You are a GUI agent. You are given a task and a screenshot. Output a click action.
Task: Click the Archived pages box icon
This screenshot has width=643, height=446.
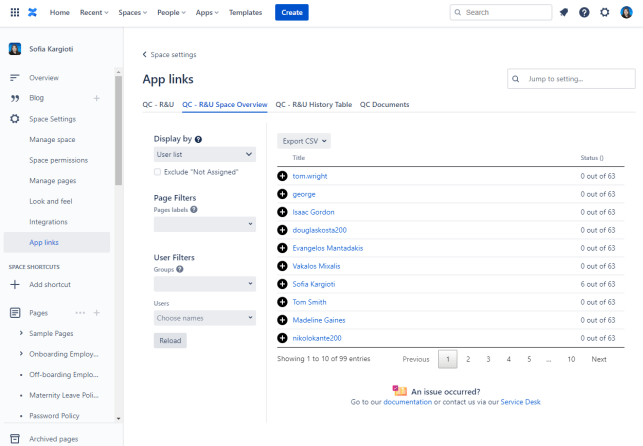[15, 439]
